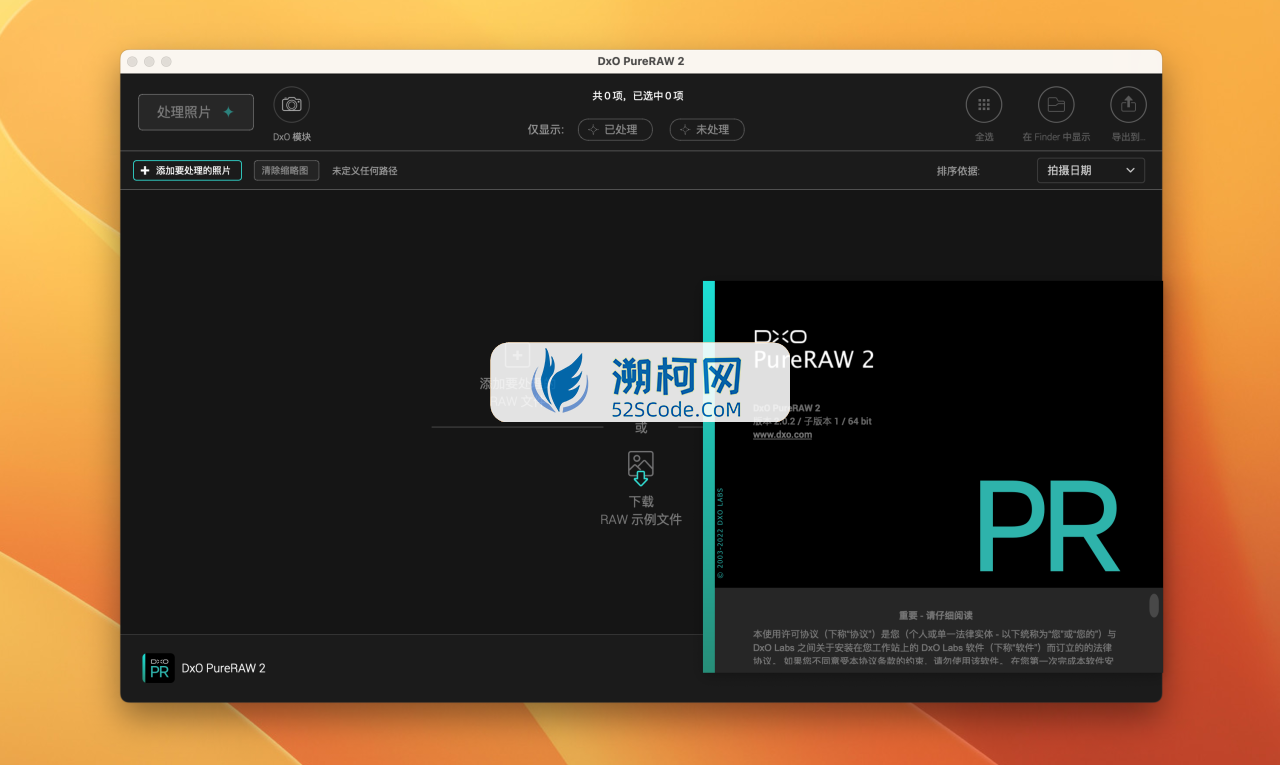The image size is (1280, 765).
Task: Open the DxO 模块 camera icon
Action: [291, 104]
